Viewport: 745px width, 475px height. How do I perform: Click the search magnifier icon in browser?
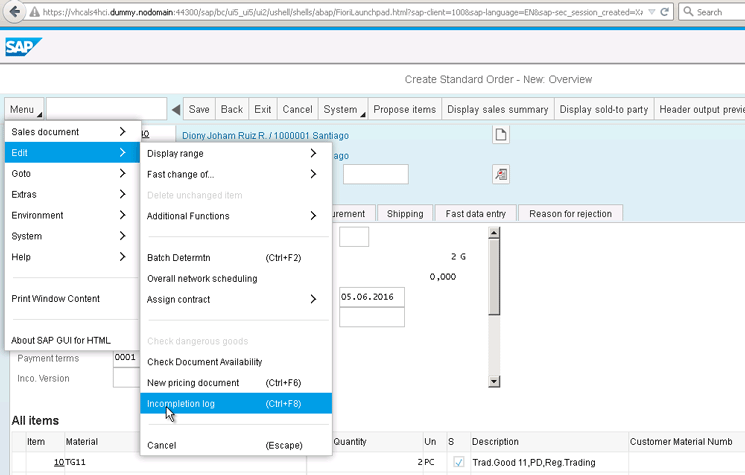(688, 11)
